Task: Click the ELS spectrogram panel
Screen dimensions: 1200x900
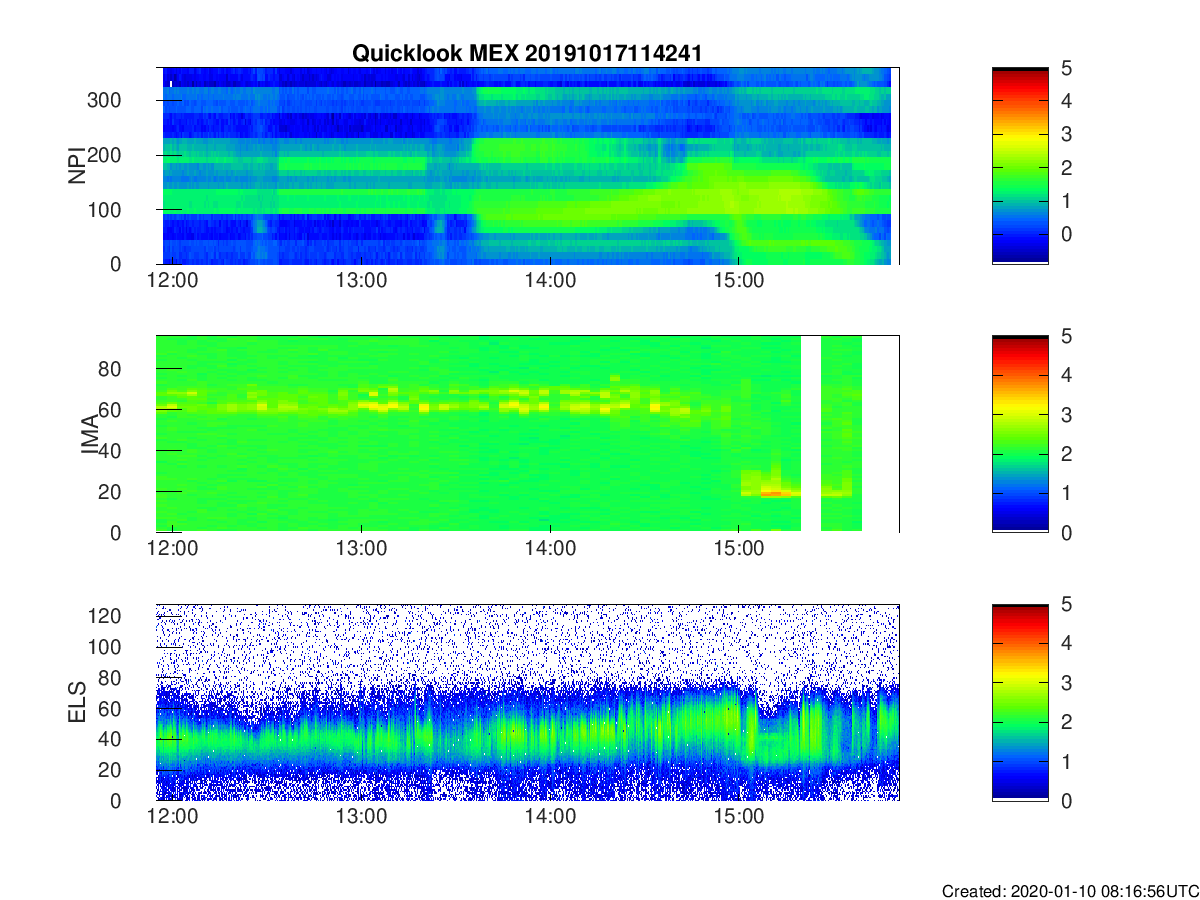Action: tap(528, 702)
